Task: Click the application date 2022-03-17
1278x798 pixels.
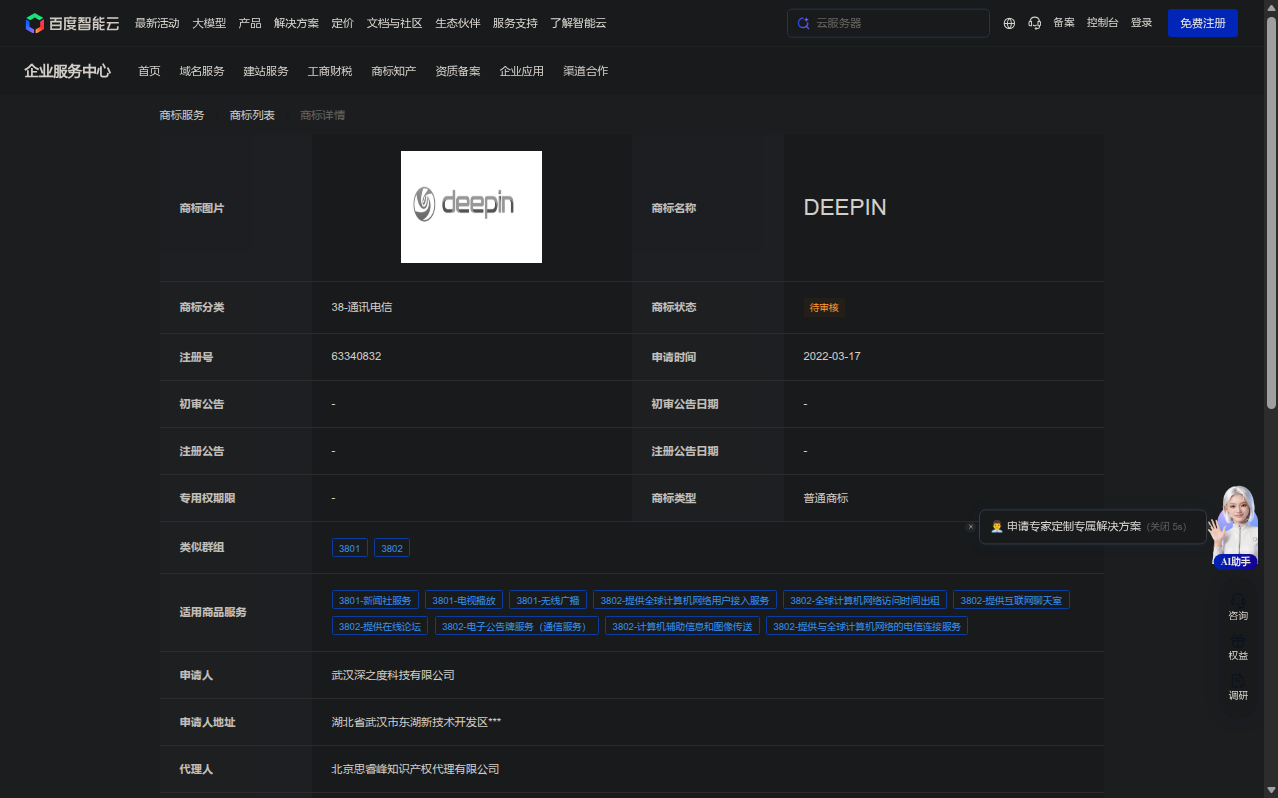Action: point(832,356)
